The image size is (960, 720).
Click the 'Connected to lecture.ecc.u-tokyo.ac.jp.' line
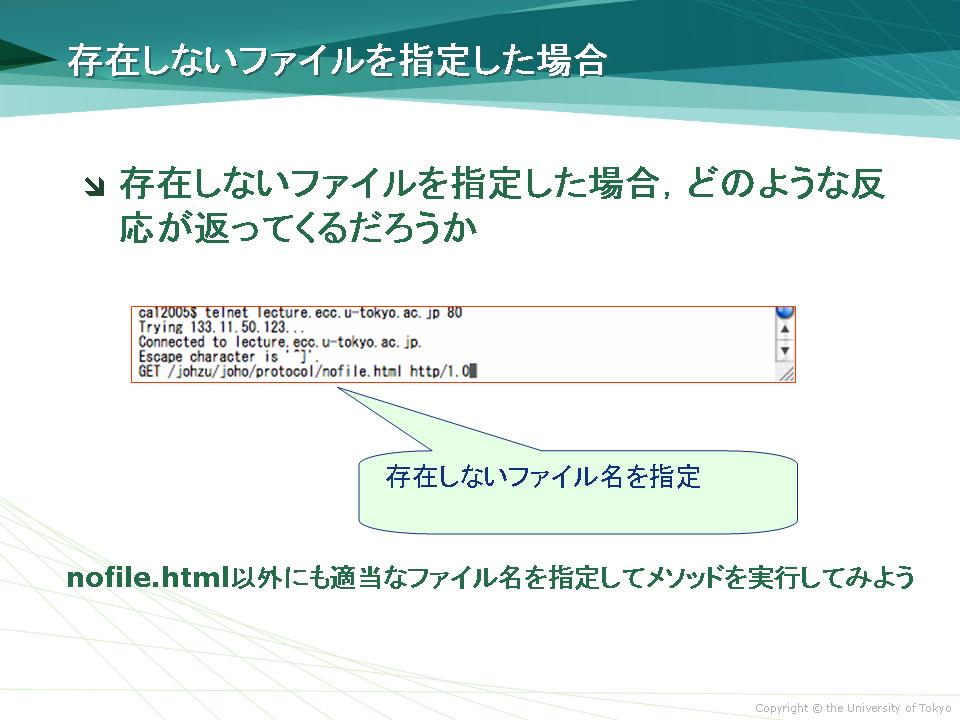point(280,342)
